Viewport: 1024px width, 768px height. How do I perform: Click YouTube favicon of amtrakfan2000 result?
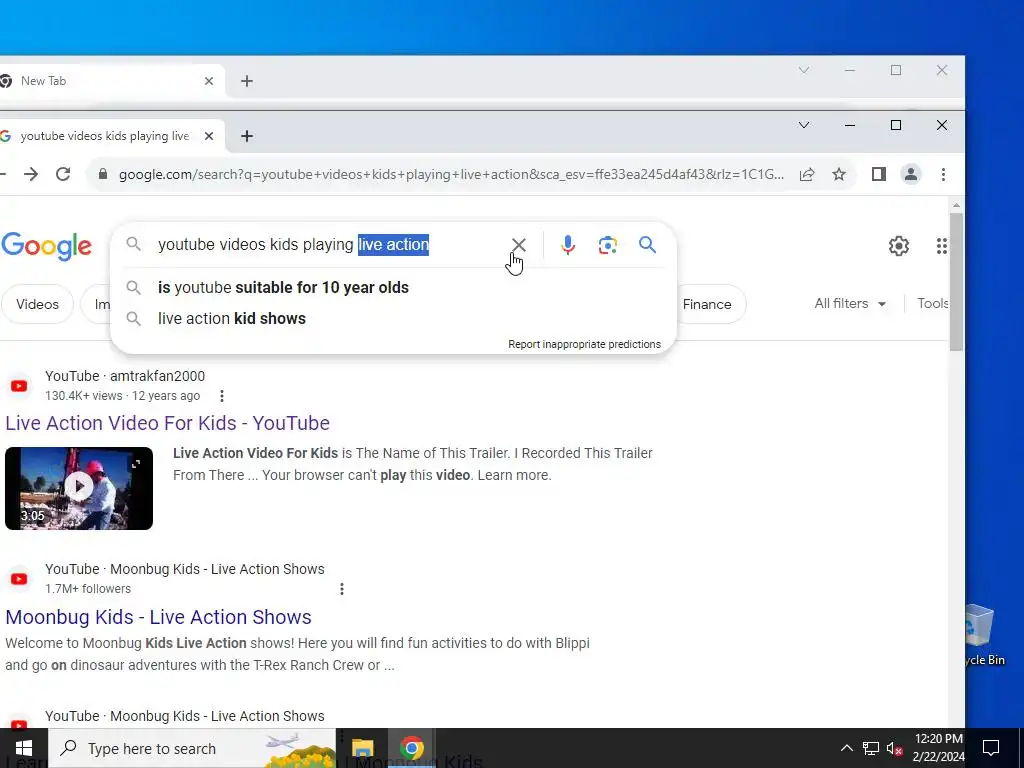pyautogui.click(x=19, y=386)
